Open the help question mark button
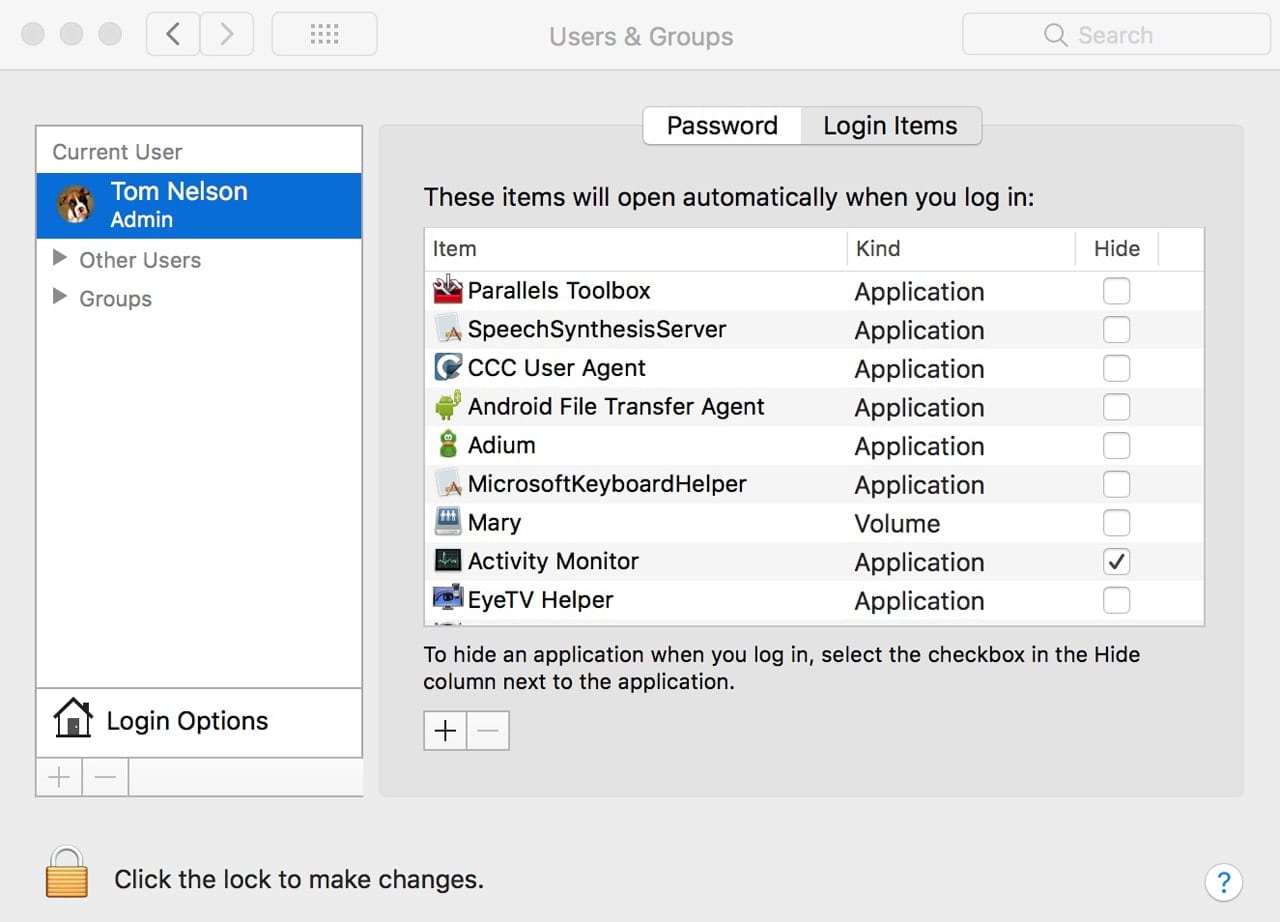 click(x=1223, y=882)
